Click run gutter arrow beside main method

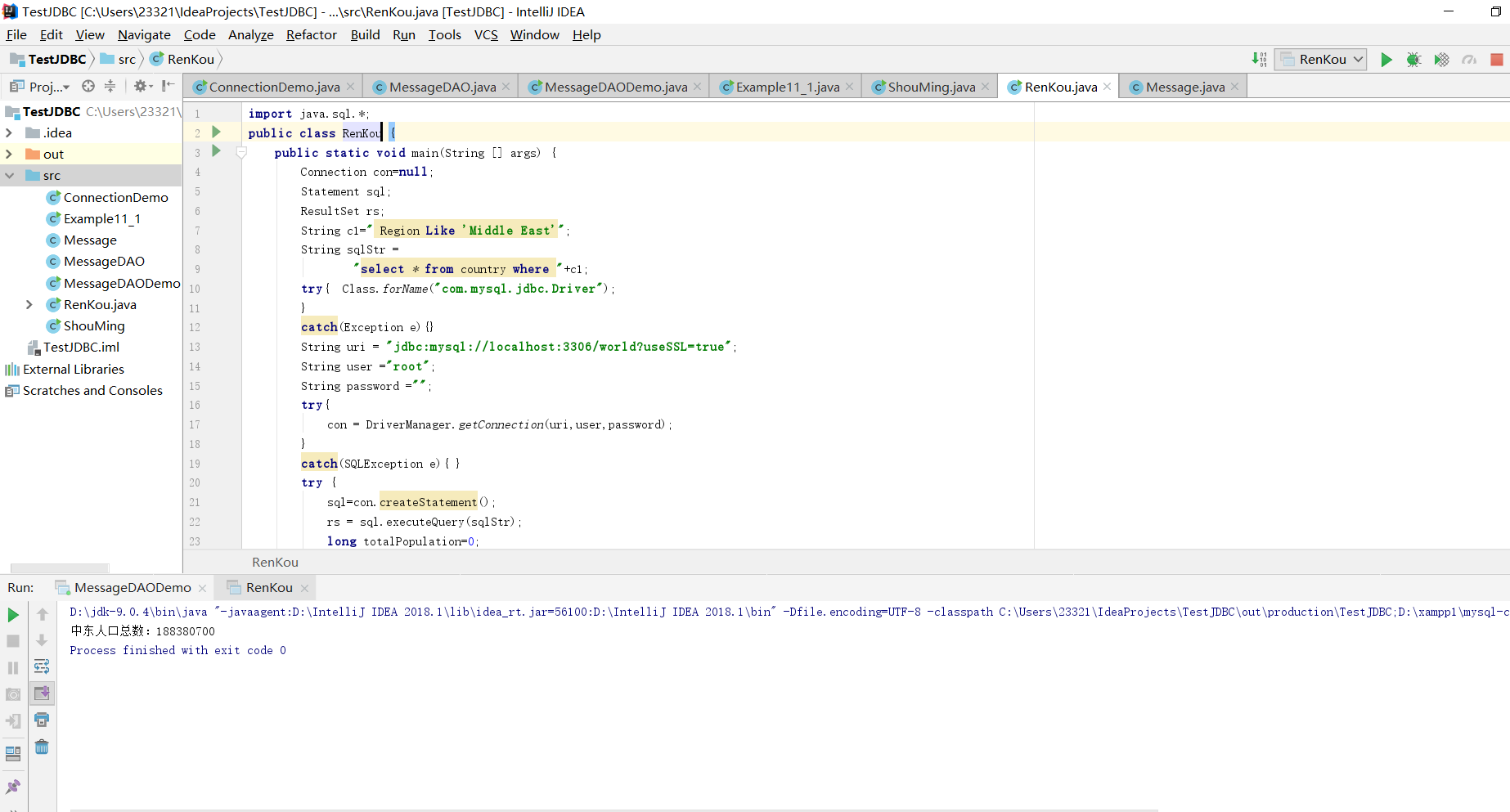pyautogui.click(x=216, y=150)
